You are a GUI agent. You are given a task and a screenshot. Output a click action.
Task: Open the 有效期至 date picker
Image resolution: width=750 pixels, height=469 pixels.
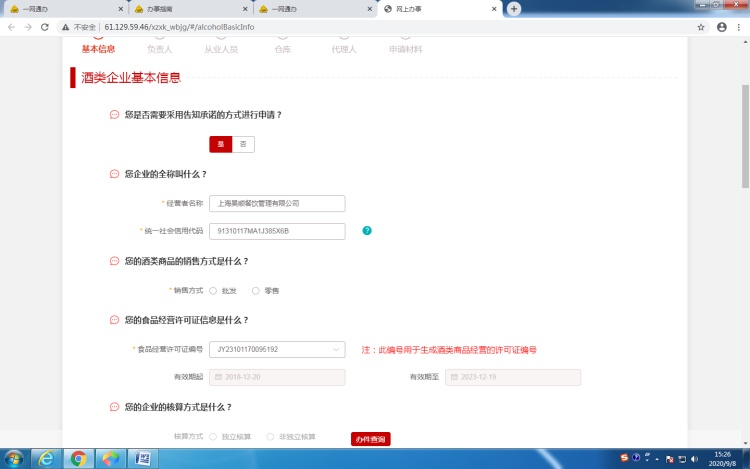pyautogui.click(x=512, y=377)
